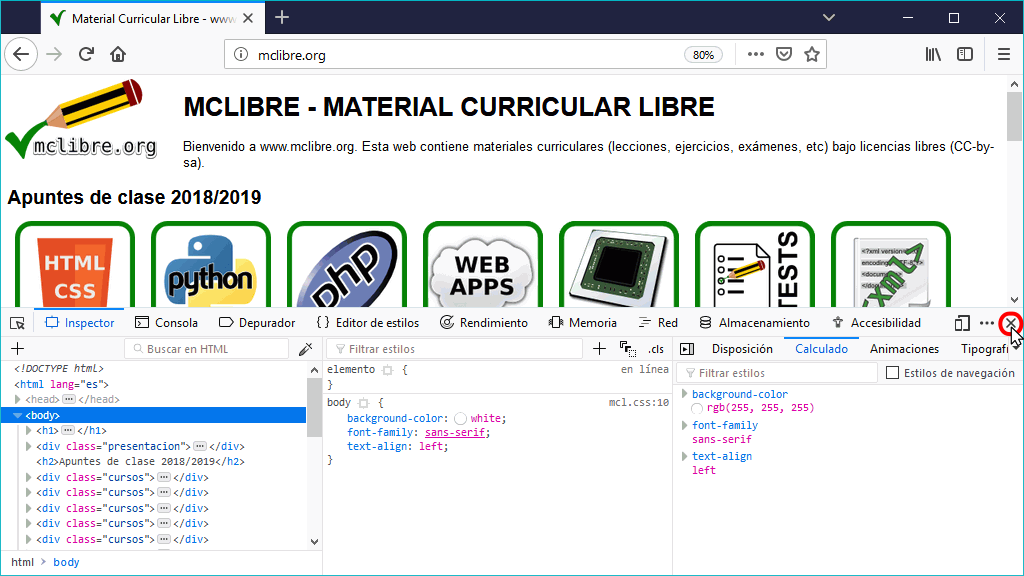Image resolution: width=1024 pixels, height=576 pixels.
Task: Close the Material Curricular Libre tab
Action: pyautogui.click(x=248, y=18)
